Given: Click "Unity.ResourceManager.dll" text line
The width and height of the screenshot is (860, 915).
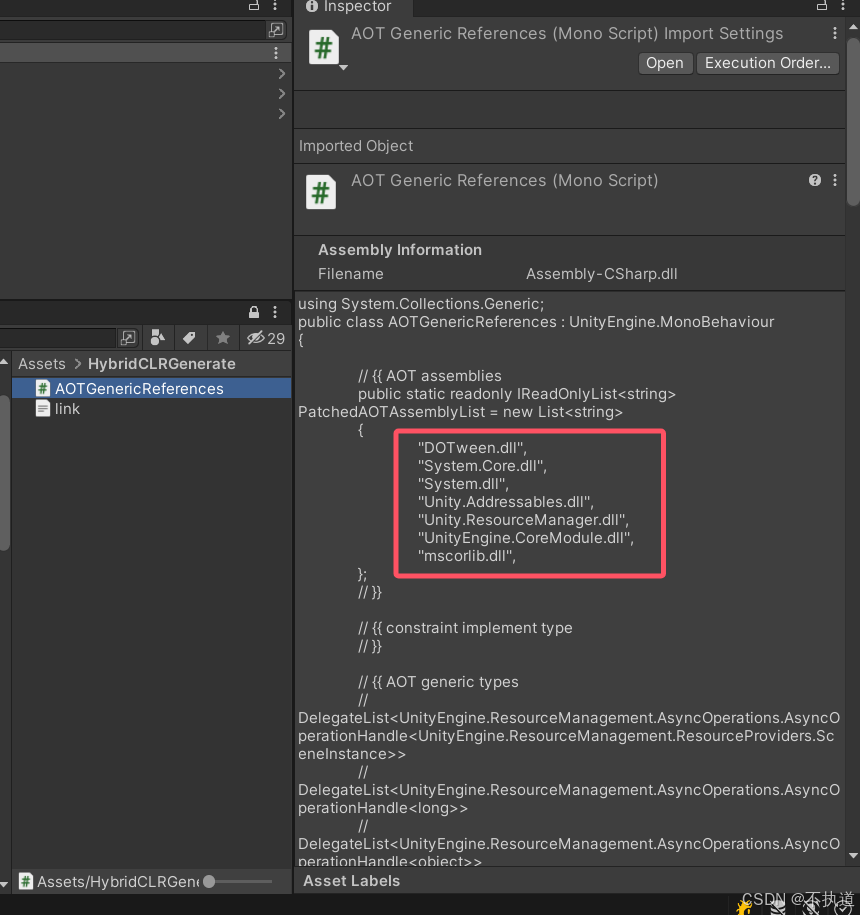Looking at the screenshot, I should (x=523, y=519).
